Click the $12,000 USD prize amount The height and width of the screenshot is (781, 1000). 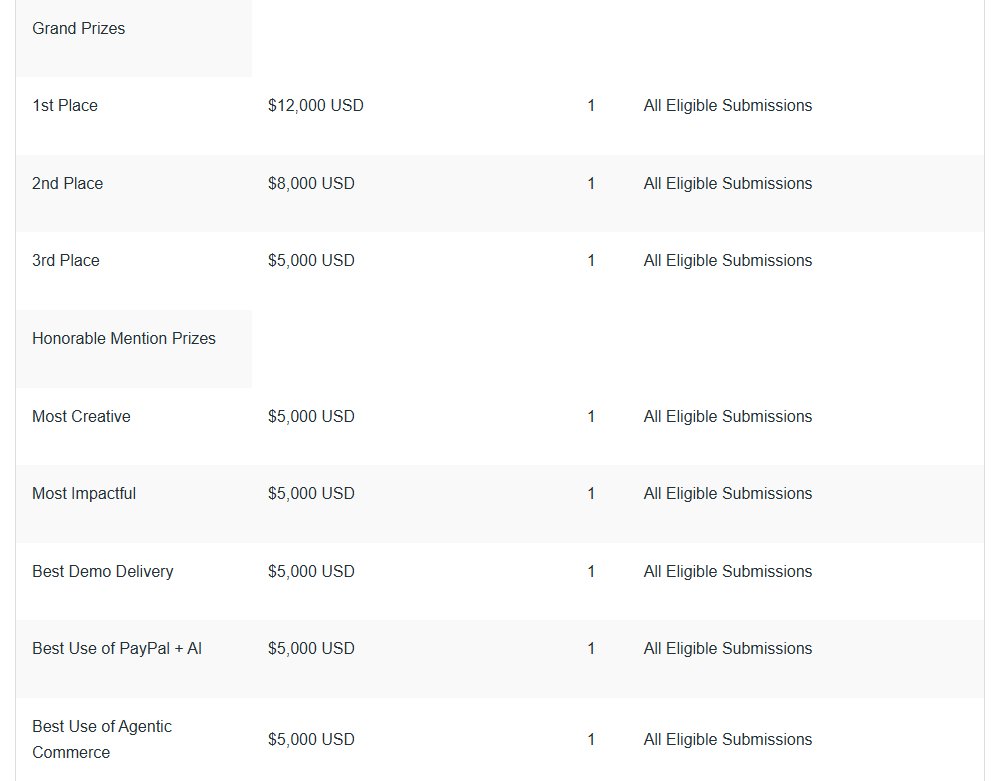316,106
